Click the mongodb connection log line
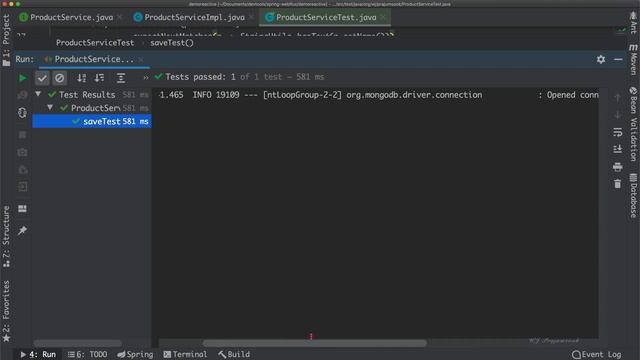 [x=378, y=95]
